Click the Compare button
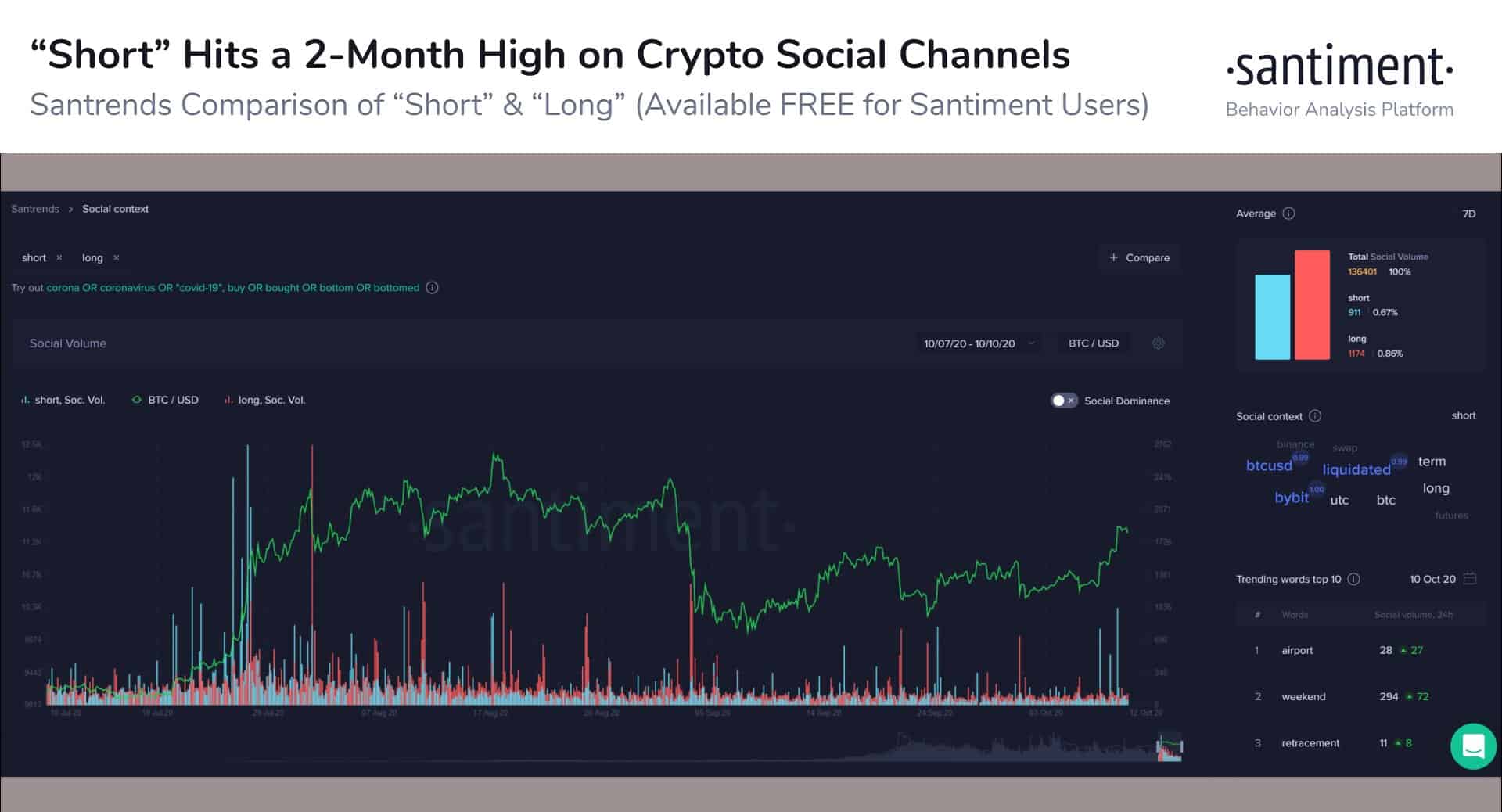Screen dimensions: 1502x812 pos(1139,257)
